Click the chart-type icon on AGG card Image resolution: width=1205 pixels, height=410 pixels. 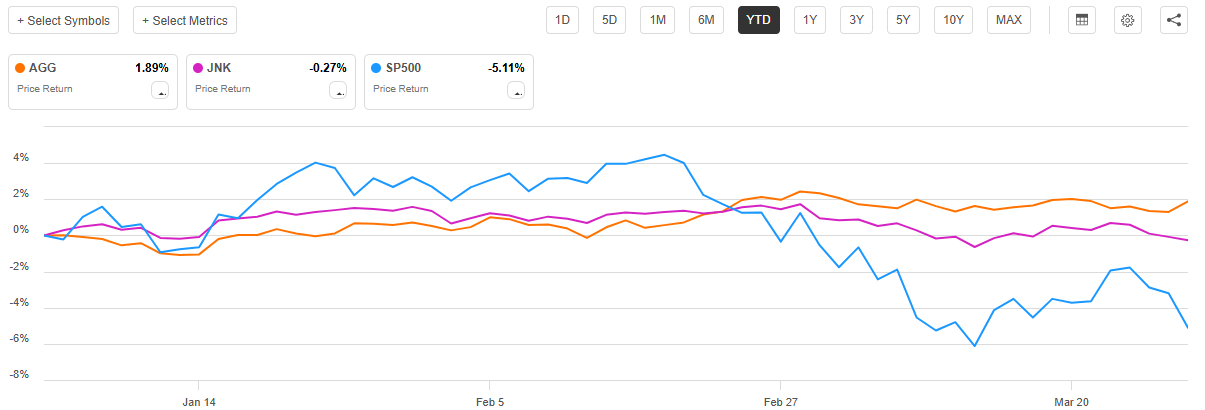tap(160, 91)
